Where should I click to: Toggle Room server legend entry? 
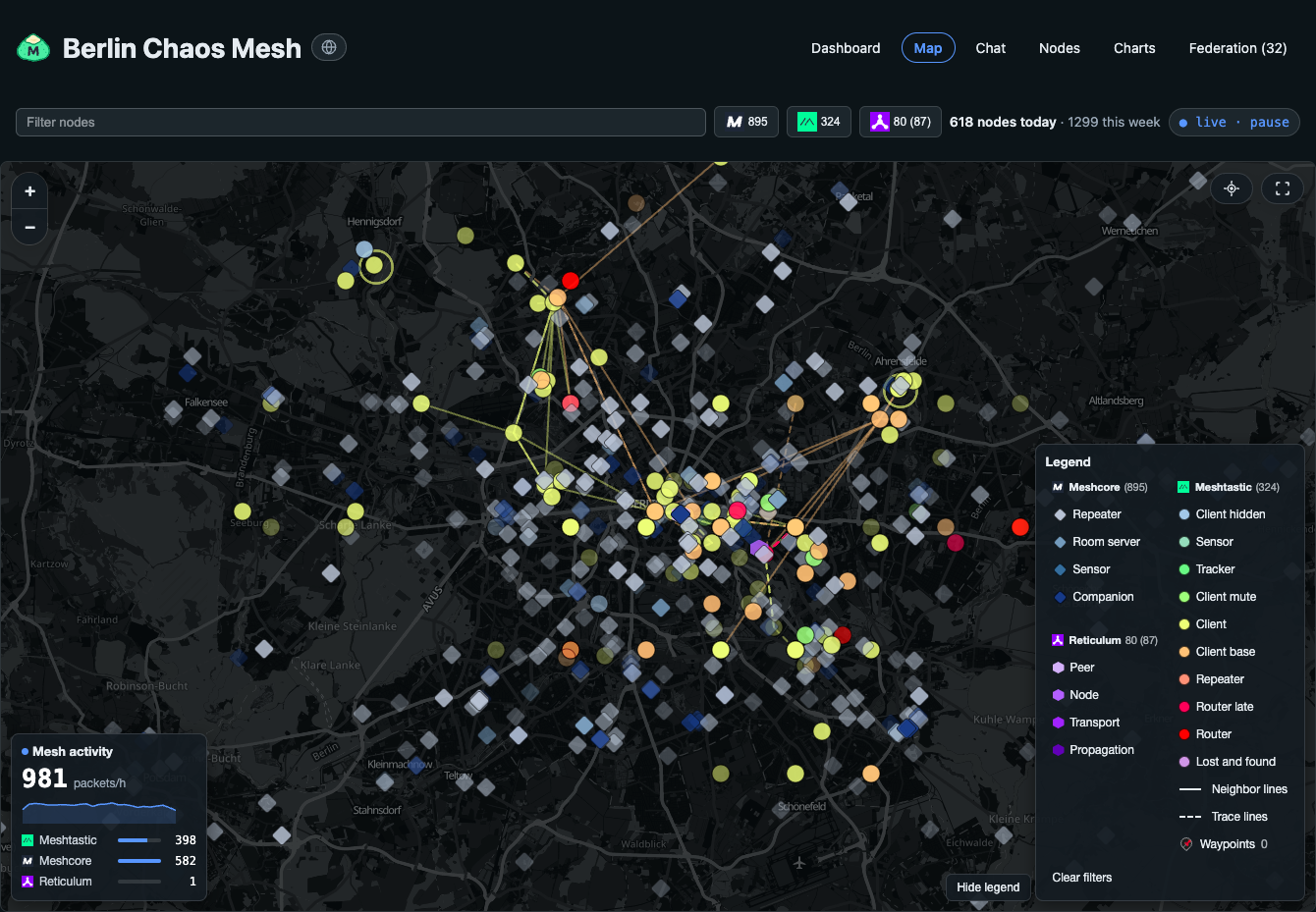click(1096, 542)
